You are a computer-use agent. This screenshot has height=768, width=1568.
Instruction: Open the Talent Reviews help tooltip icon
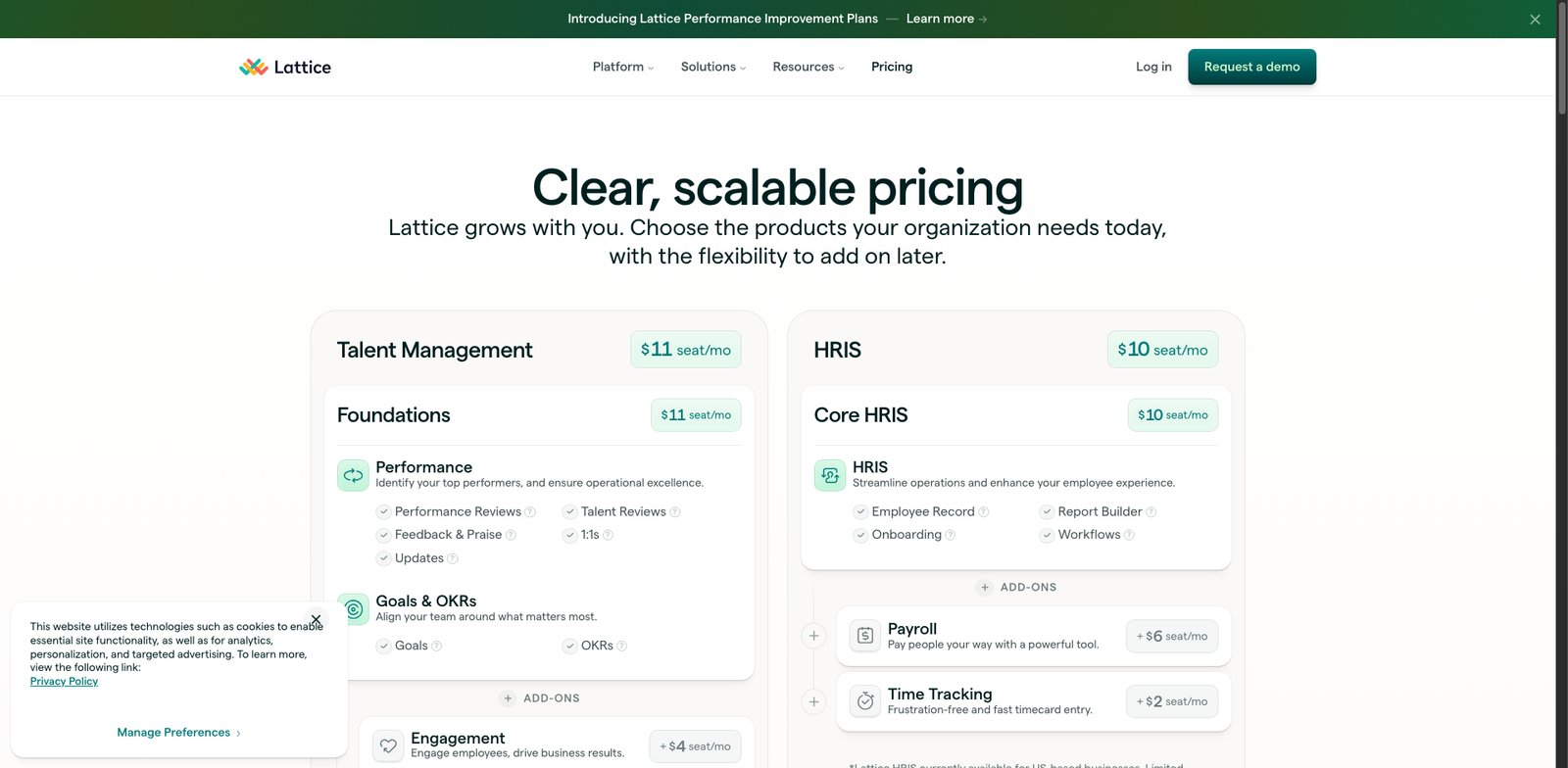(675, 512)
